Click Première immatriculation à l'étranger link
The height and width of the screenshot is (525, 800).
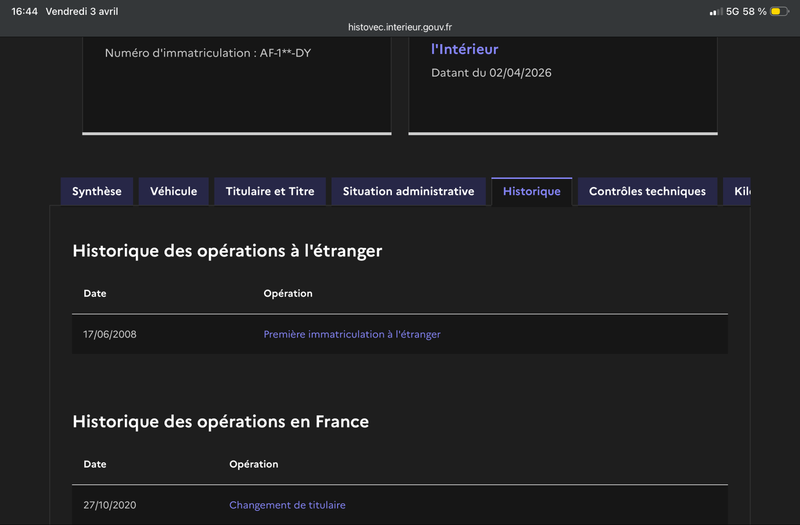(x=352, y=334)
